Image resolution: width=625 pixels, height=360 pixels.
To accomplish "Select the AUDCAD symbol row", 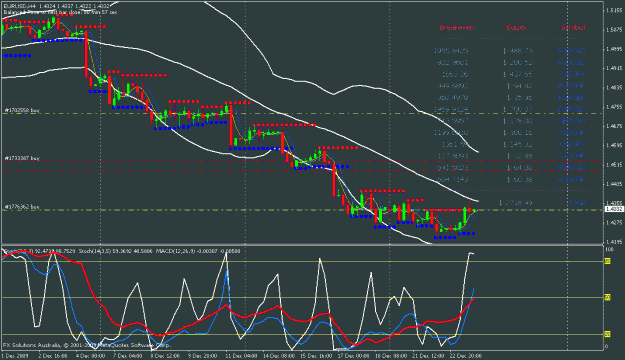I will (x=571, y=51).
